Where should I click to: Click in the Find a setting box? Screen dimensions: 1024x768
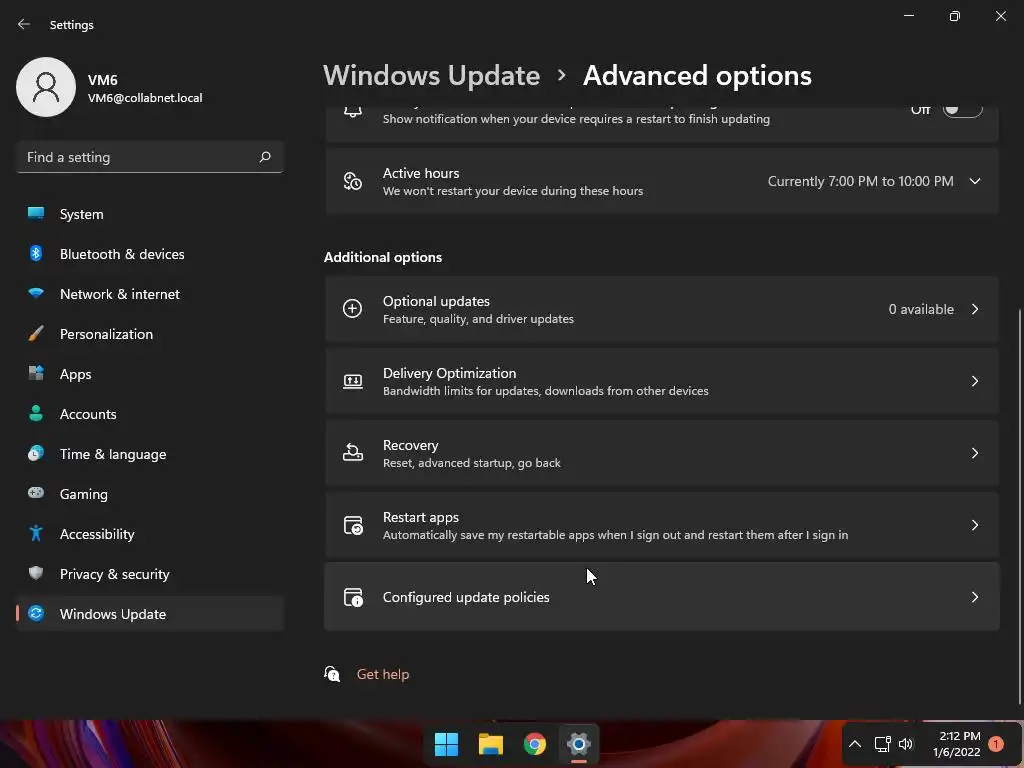point(150,157)
